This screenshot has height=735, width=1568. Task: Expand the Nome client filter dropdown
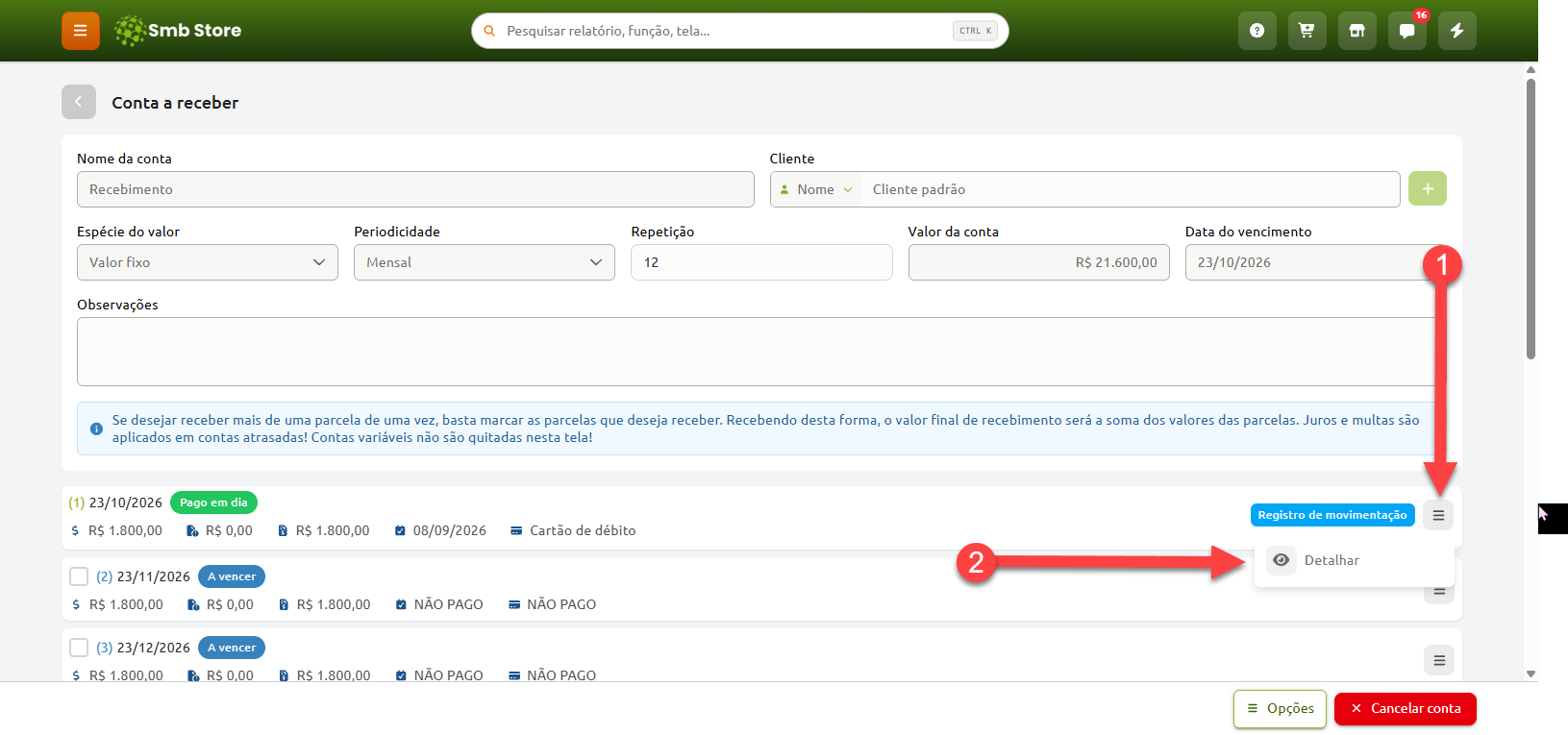pos(816,189)
